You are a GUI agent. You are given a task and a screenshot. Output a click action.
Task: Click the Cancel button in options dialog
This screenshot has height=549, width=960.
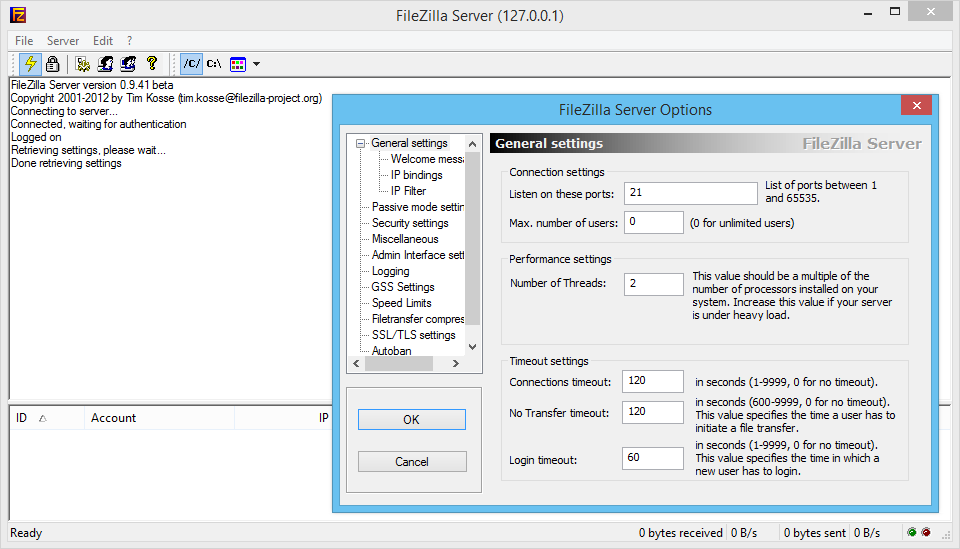(411, 461)
